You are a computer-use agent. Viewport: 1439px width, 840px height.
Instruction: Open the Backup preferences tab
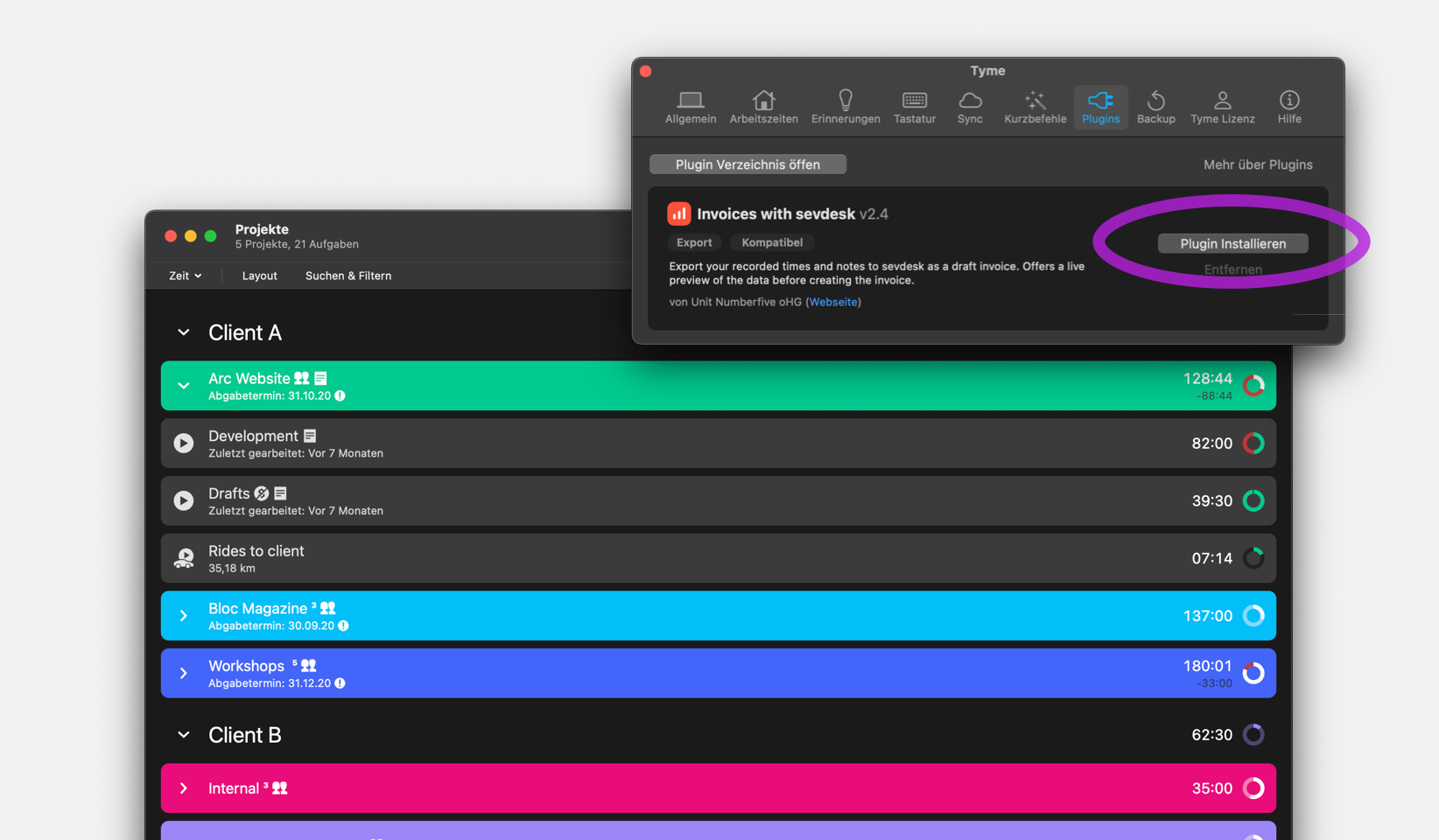point(1155,108)
